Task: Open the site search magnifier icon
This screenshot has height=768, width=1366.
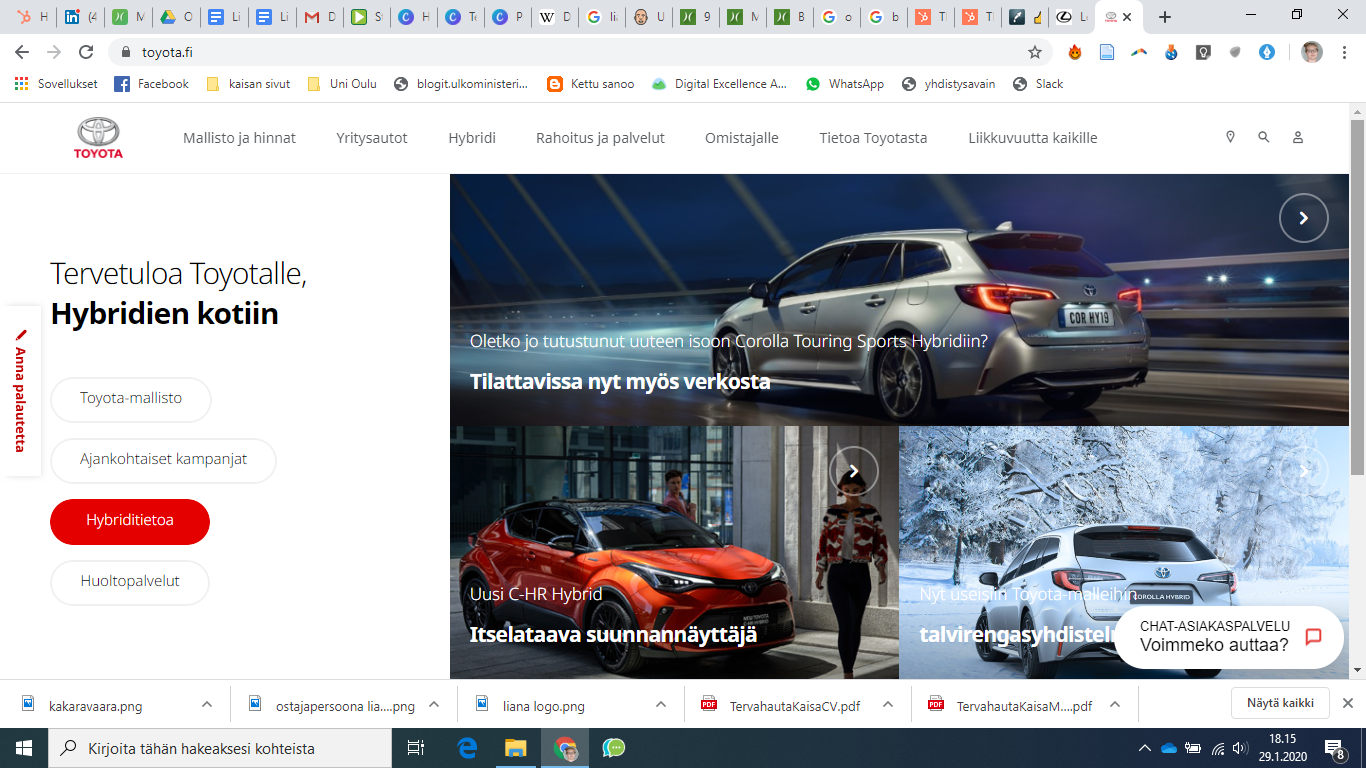Action: tap(1264, 137)
